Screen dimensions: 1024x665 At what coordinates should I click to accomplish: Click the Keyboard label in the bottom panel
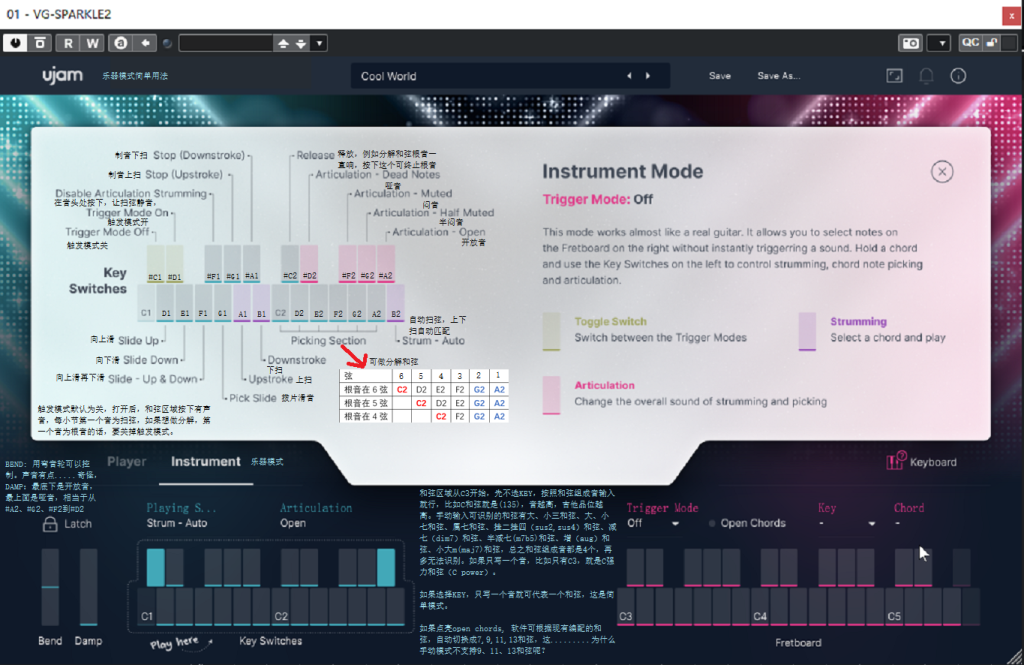[933, 462]
